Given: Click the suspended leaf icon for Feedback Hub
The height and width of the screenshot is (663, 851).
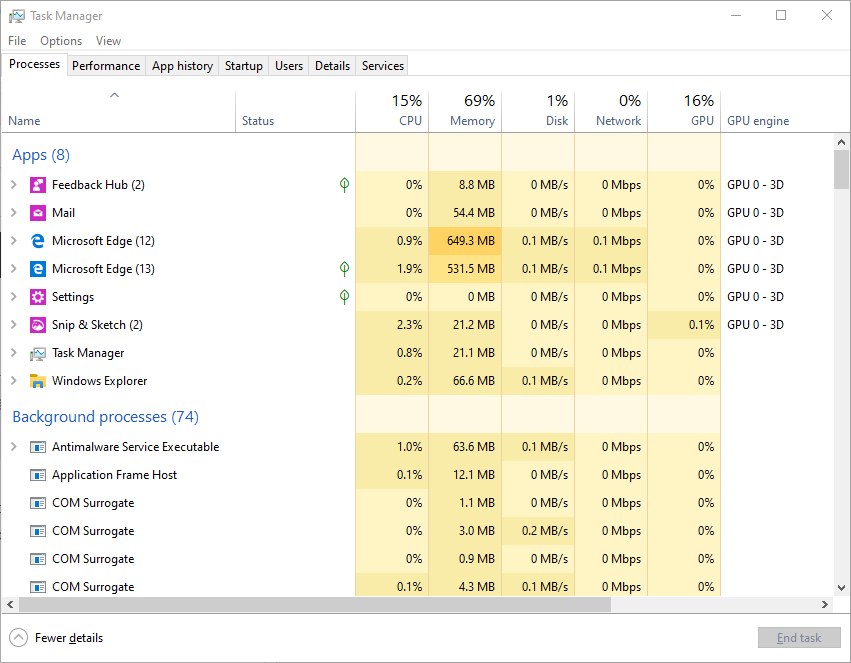Looking at the screenshot, I should [344, 185].
